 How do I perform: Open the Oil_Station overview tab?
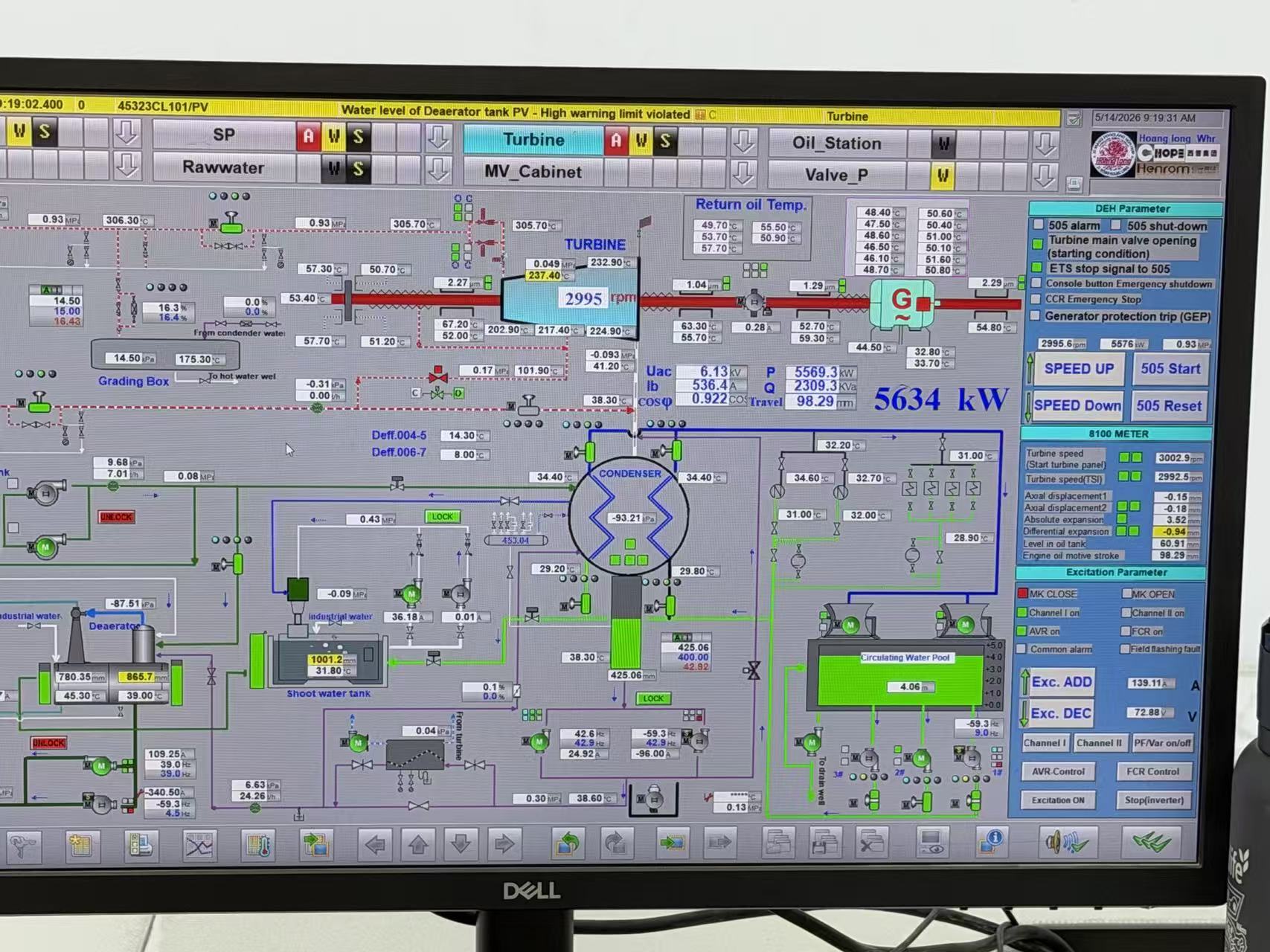point(837,143)
